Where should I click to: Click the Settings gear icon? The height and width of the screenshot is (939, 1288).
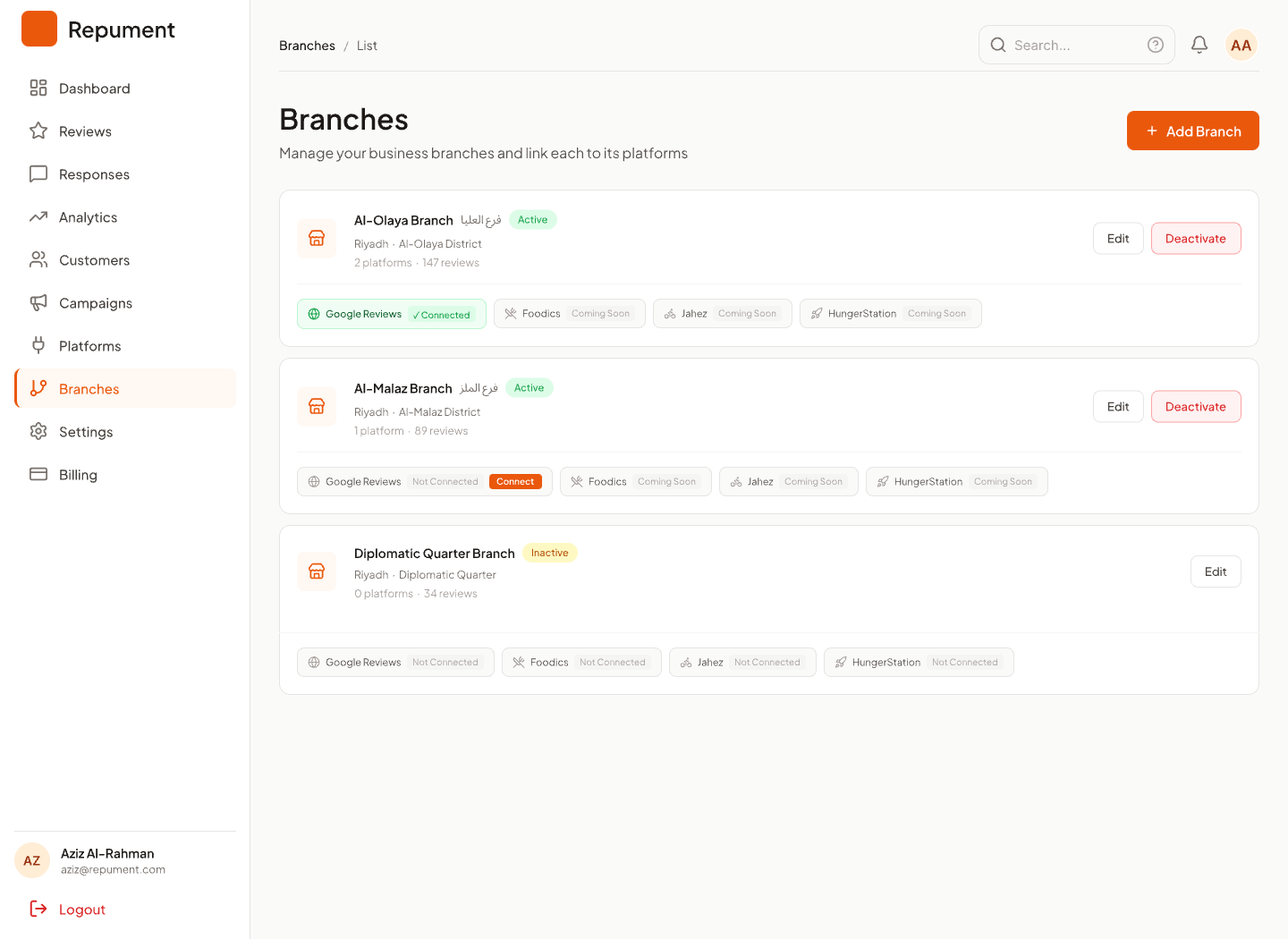click(38, 431)
